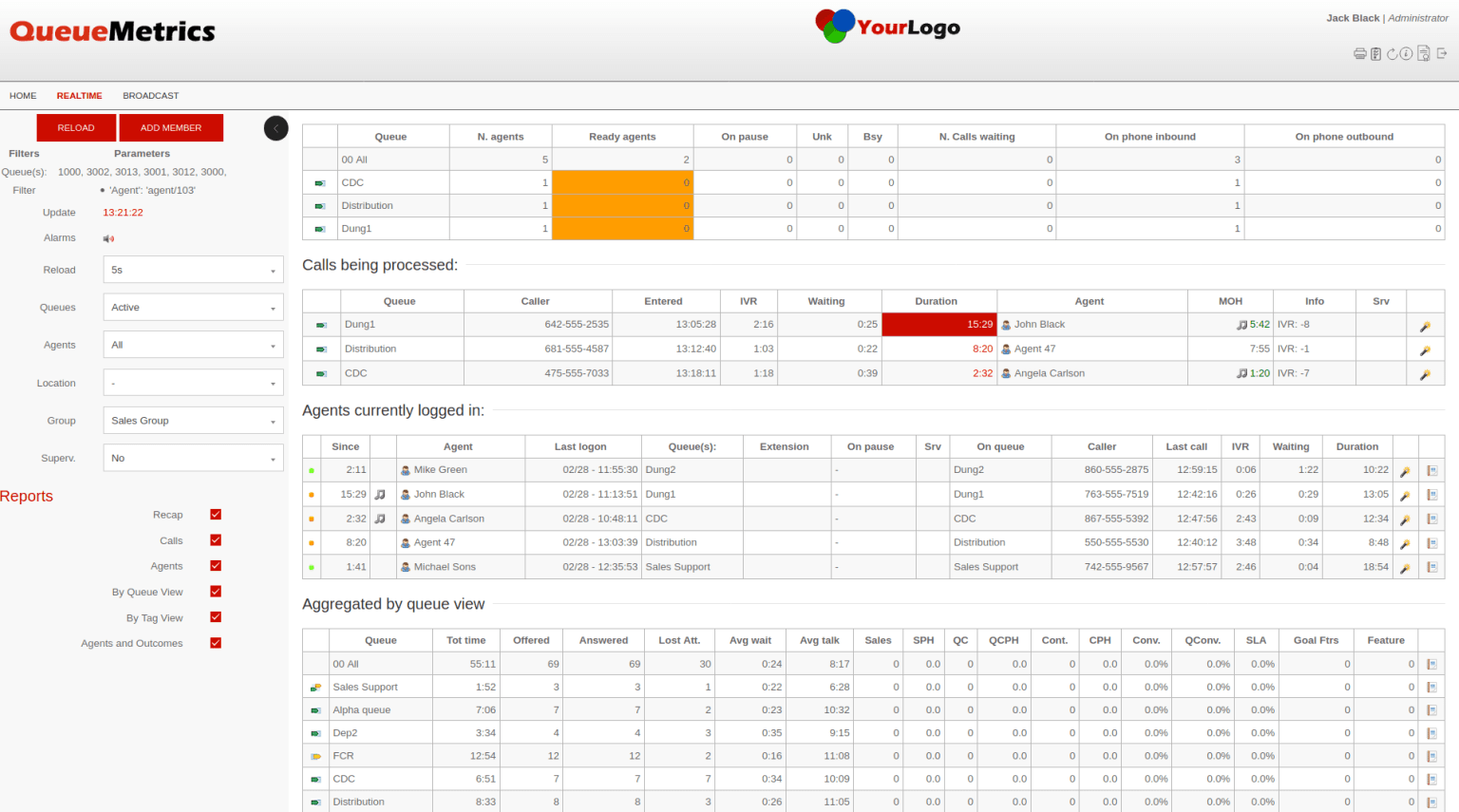1459x812 pixels.
Task: Open details sheet icon in Michael Sons's row
Action: [1431, 568]
